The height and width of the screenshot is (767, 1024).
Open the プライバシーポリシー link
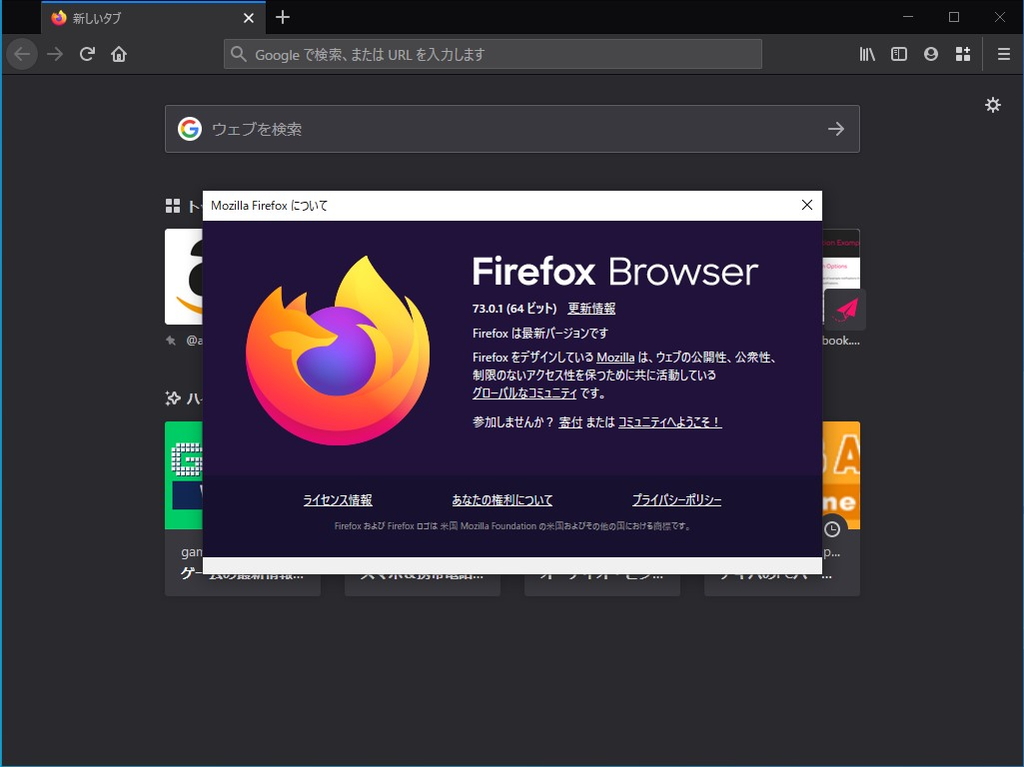676,499
